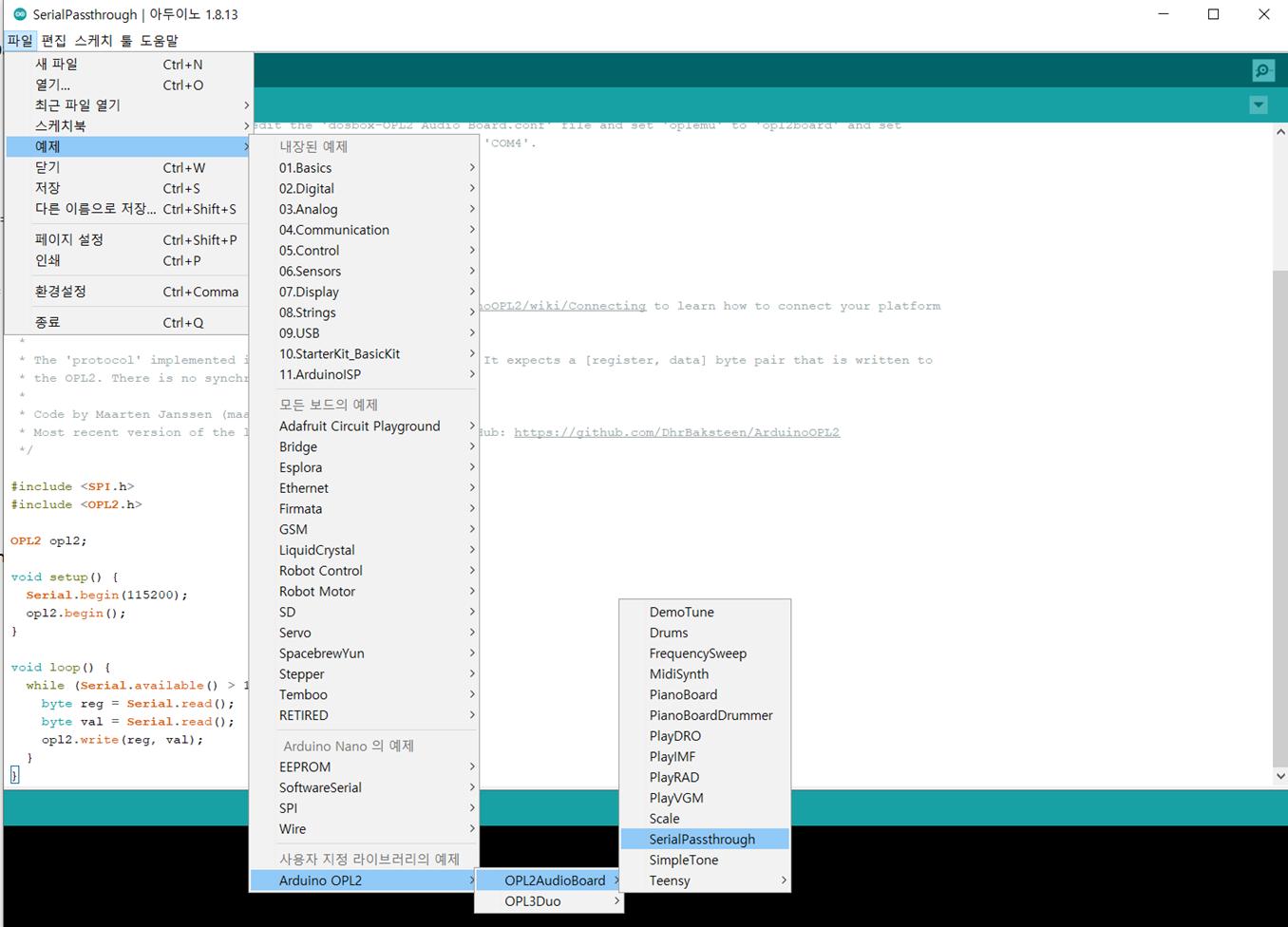The width and height of the screenshot is (1288, 927).
Task: Open the DemoTune example
Action: pos(705,613)
